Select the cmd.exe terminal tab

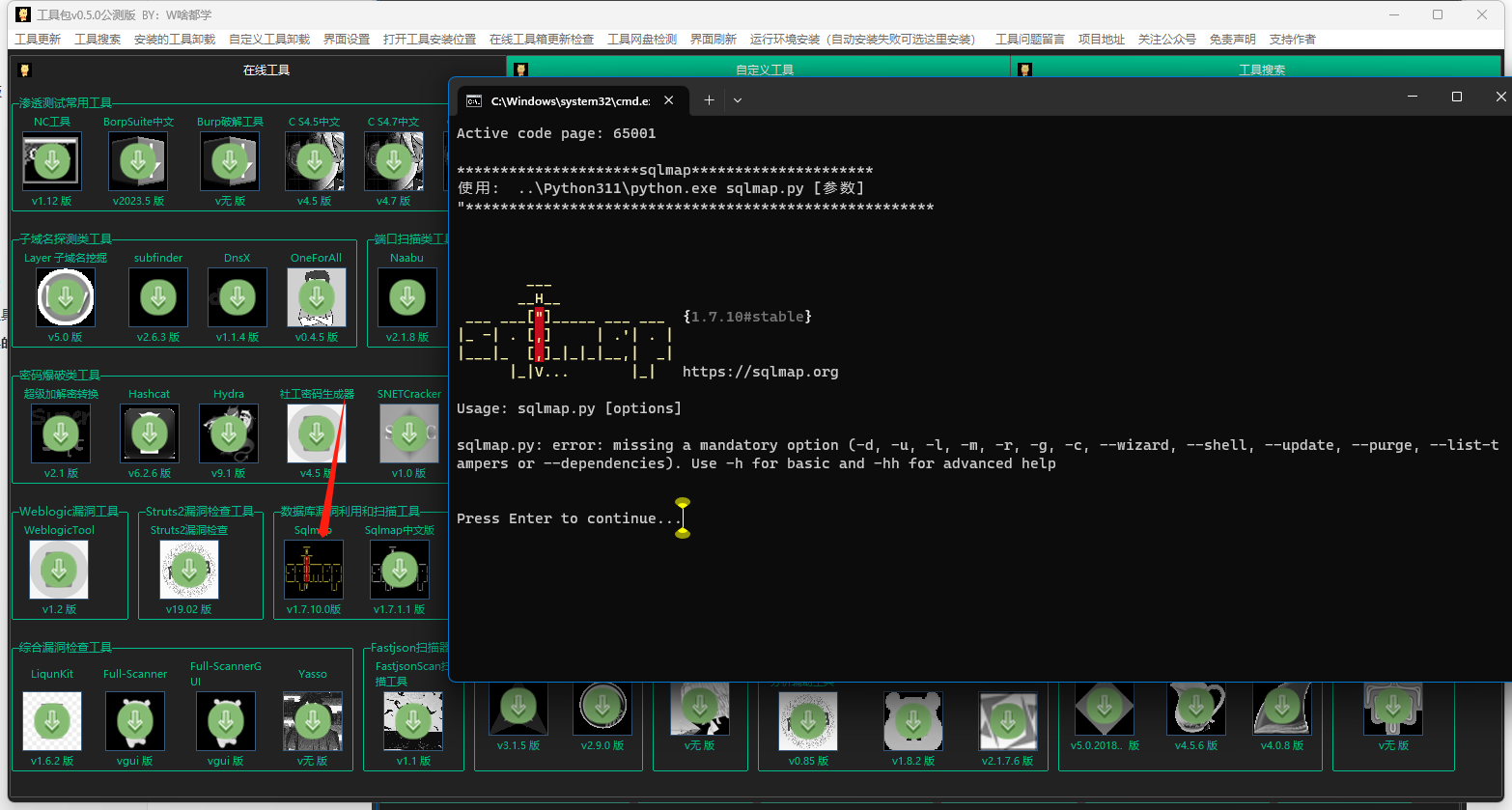pyautogui.click(x=572, y=100)
